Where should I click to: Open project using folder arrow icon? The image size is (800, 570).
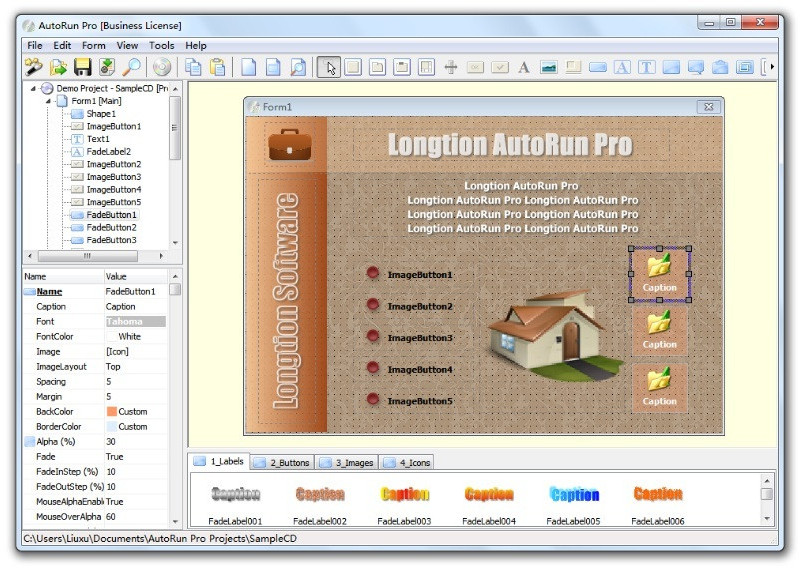pyautogui.click(x=58, y=67)
